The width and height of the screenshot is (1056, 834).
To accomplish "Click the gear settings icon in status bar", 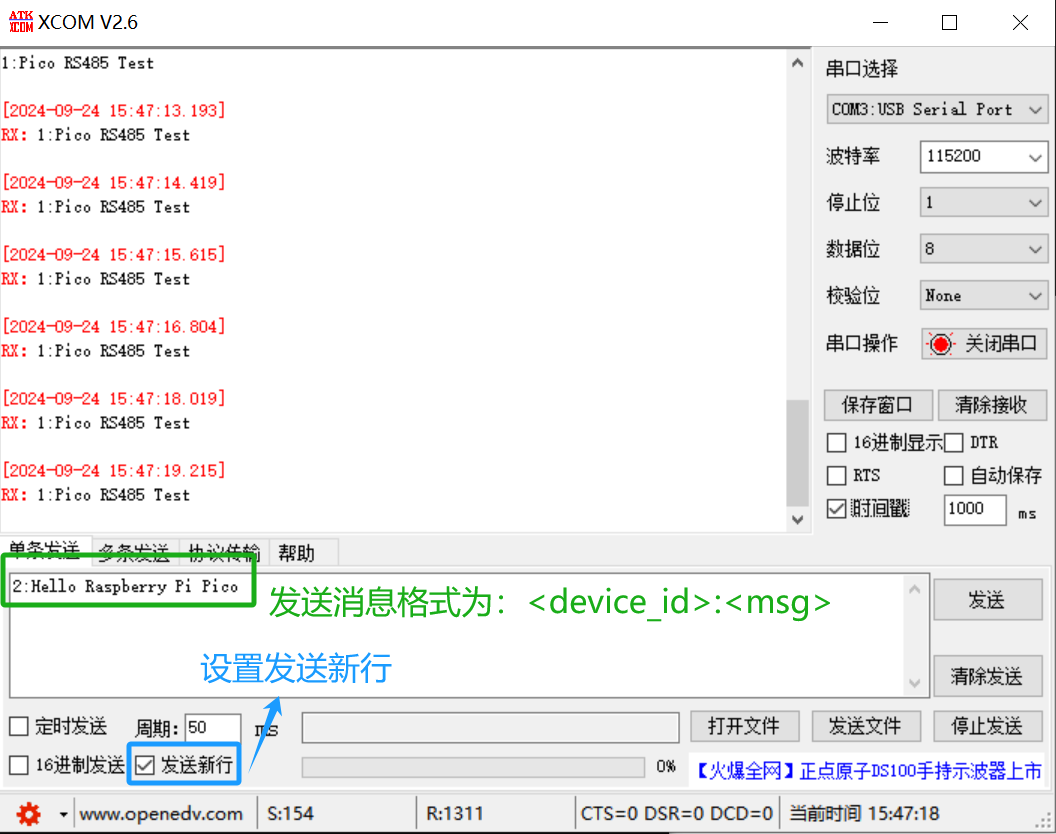I will [28, 814].
